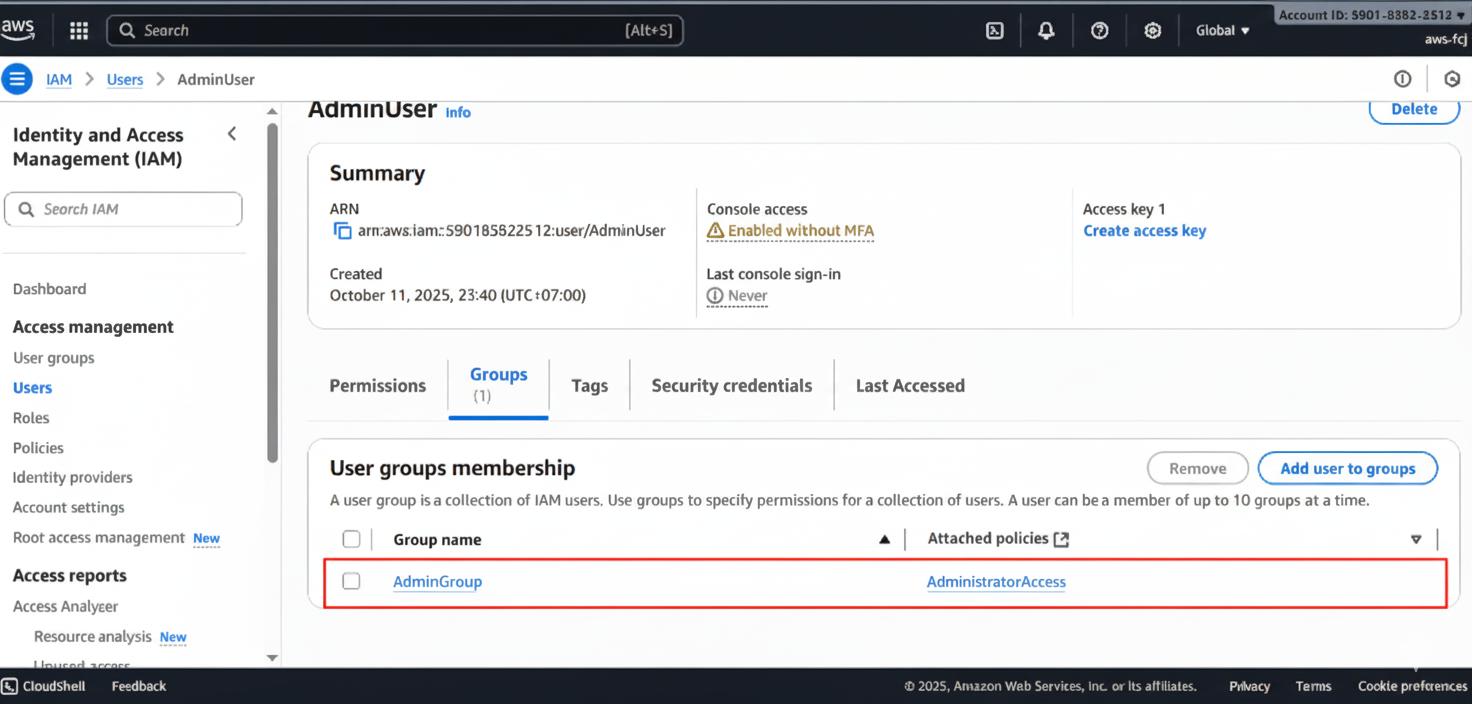Focus the Search IAM field
Image resolution: width=1472 pixels, height=704 pixels.
tap(123, 209)
